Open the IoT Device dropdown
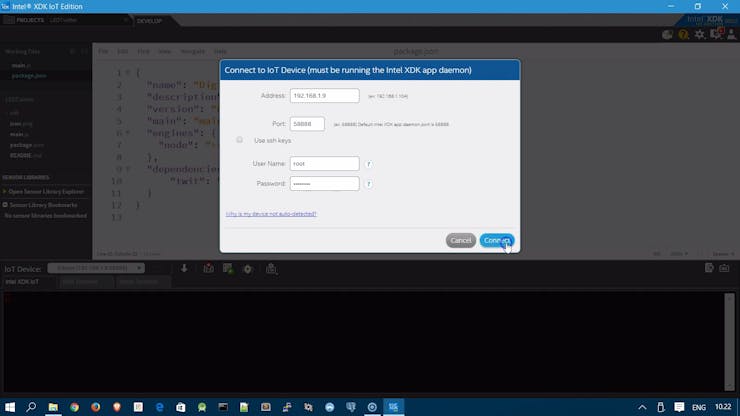740x416 pixels. [96, 268]
